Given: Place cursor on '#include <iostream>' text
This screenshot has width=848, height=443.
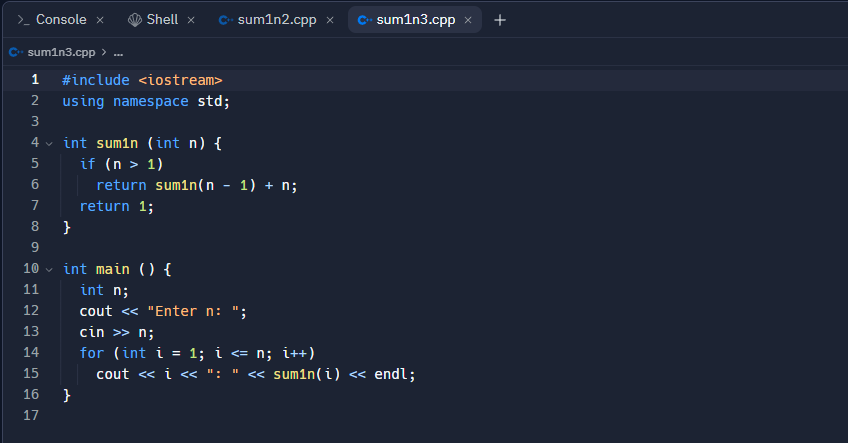Looking at the screenshot, I should click(142, 80).
